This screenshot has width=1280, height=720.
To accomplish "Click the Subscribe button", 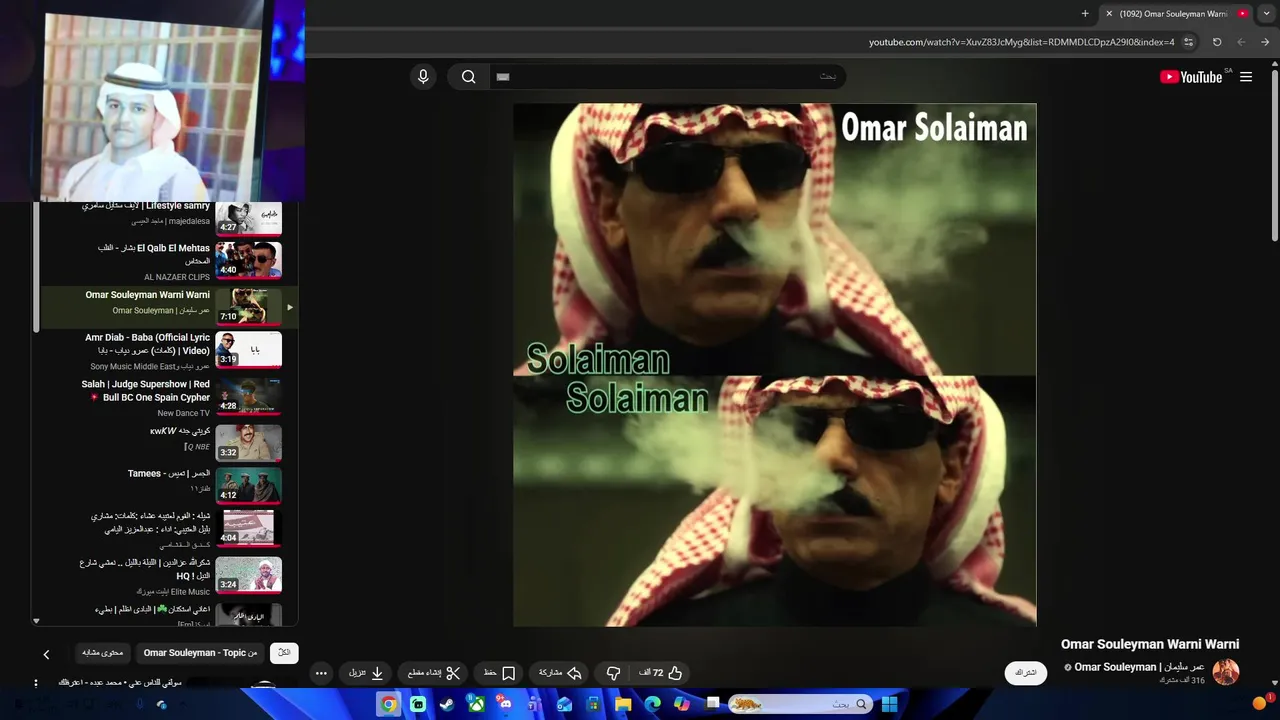I will coord(1026,673).
